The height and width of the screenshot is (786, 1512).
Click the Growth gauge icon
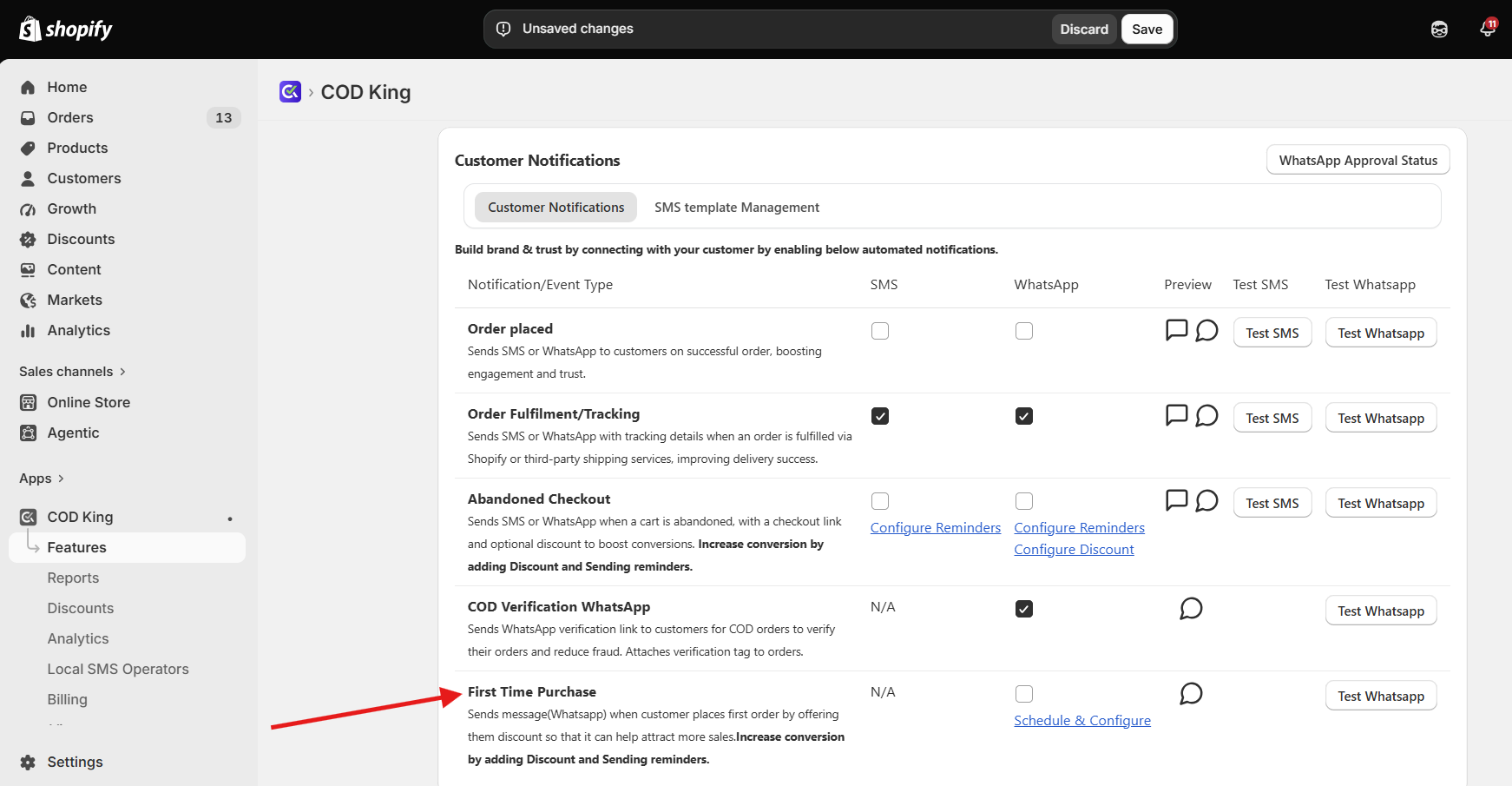coord(28,208)
